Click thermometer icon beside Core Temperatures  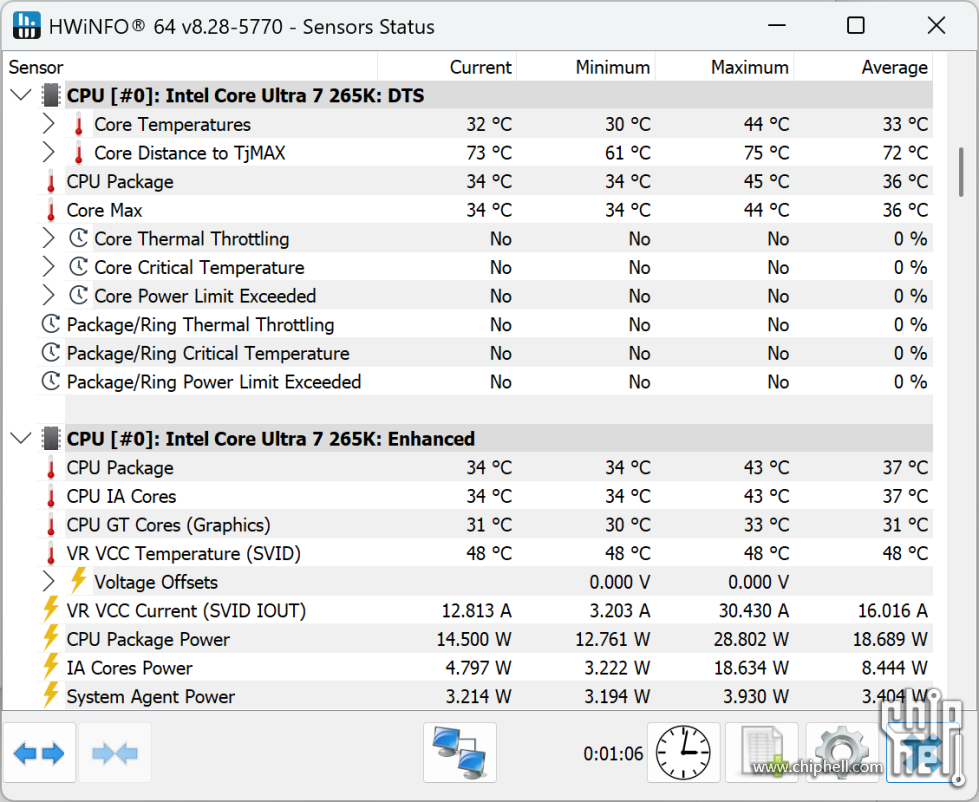[x=79, y=124]
